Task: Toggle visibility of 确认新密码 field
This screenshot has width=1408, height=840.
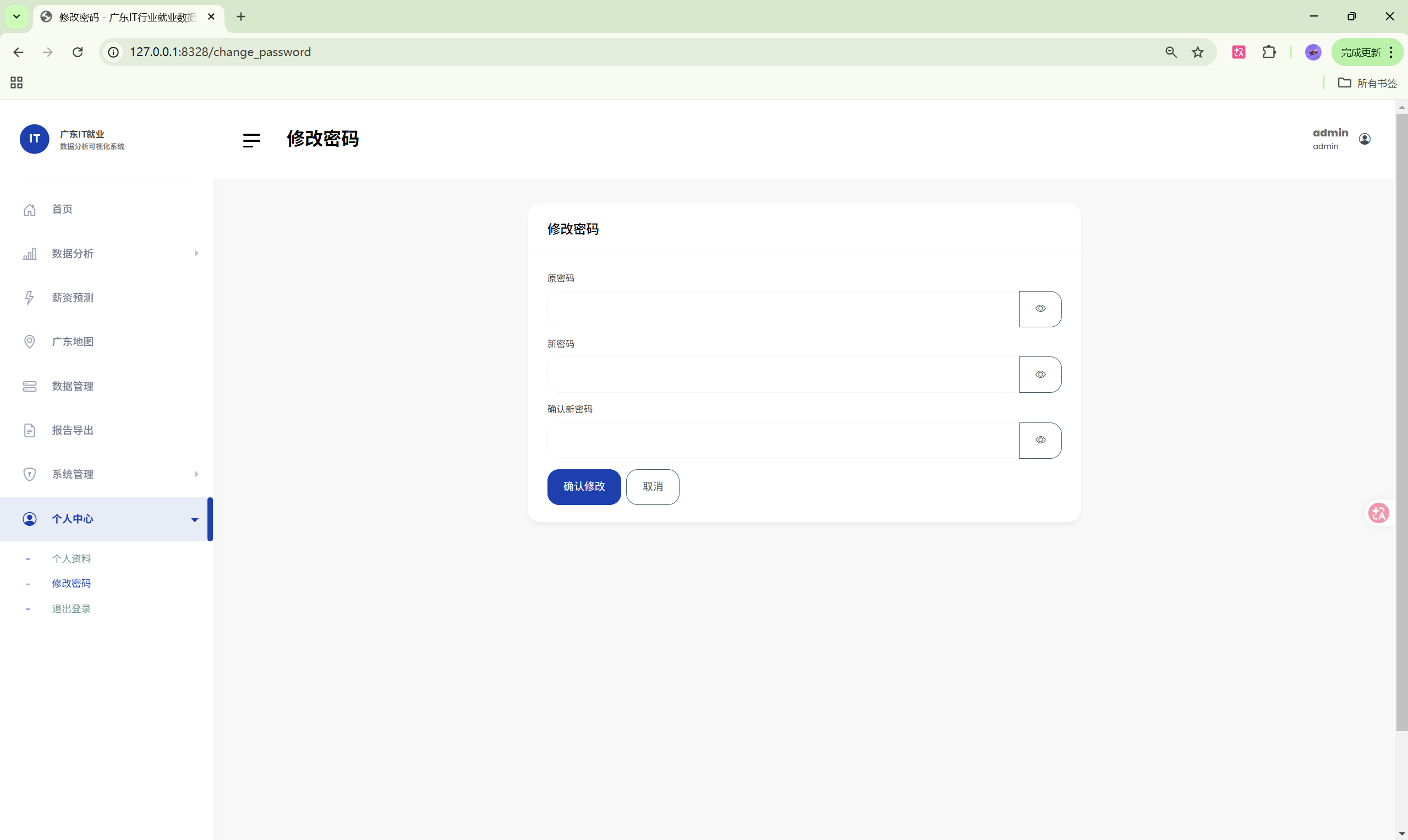Action: point(1040,440)
